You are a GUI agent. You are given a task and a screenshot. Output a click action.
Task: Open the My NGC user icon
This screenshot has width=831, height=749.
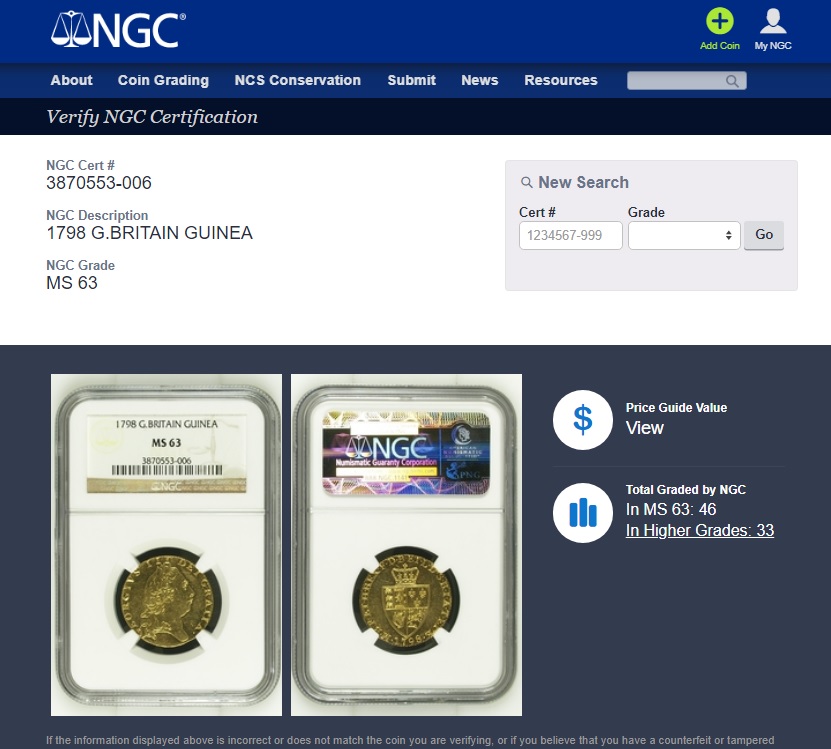tap(773, 22)
